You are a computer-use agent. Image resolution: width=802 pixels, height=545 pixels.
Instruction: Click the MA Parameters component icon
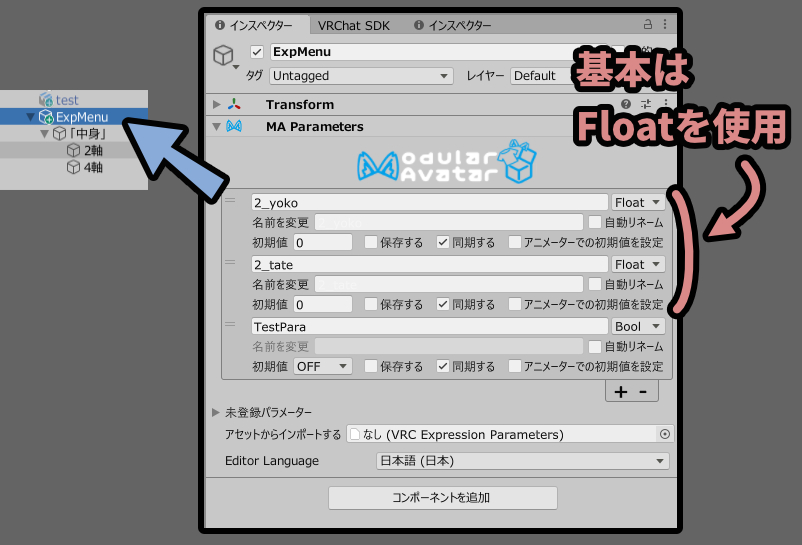[234, 126]
